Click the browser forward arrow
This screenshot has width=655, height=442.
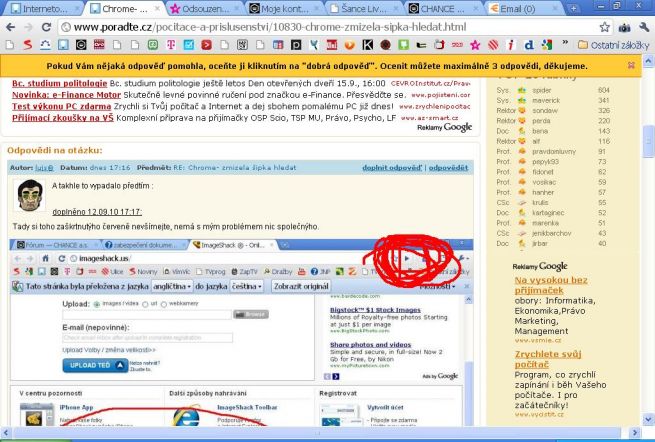click(28, 28)
